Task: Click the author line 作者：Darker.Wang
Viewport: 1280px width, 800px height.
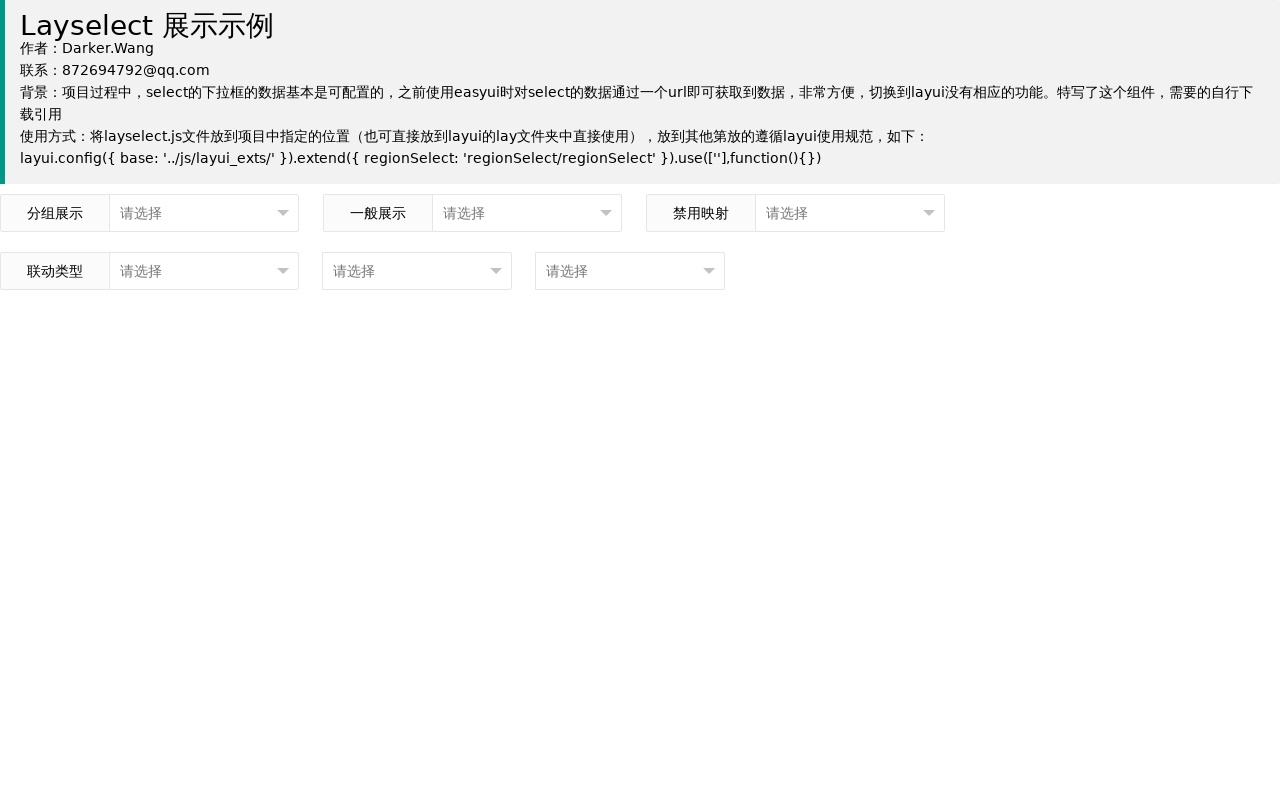Action: point(87,48)
